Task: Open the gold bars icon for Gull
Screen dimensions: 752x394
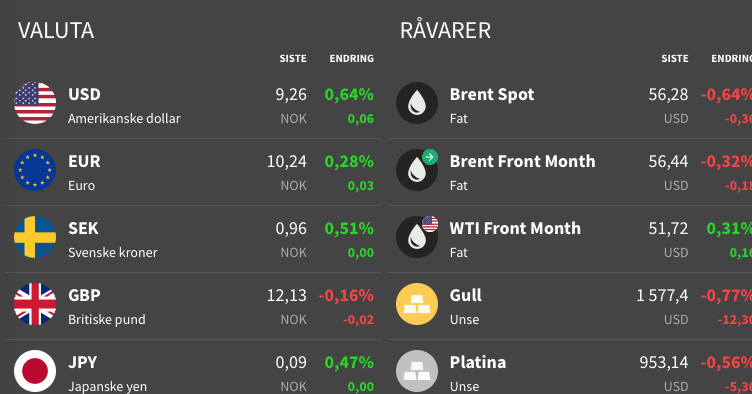Action: pos(417,304)
